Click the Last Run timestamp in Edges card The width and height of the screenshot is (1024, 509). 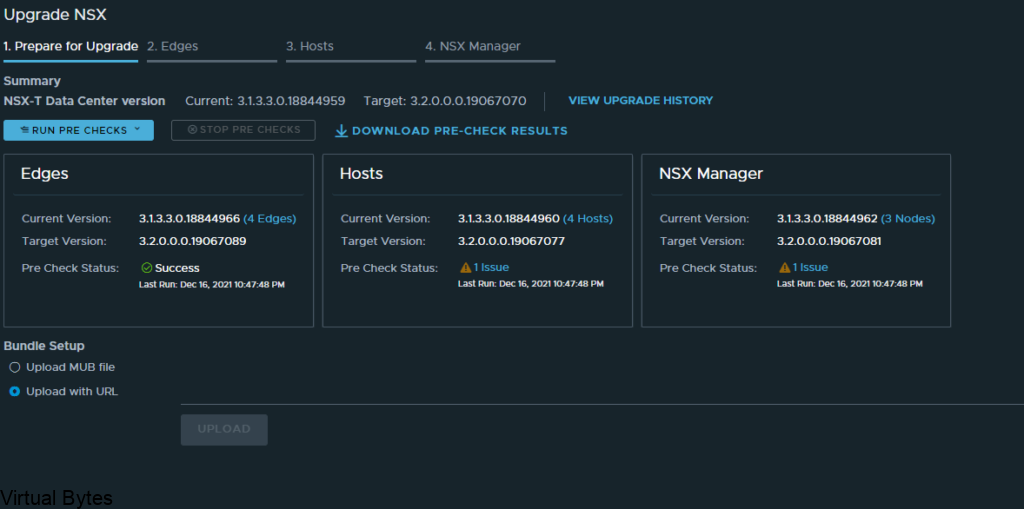point(212,284)
